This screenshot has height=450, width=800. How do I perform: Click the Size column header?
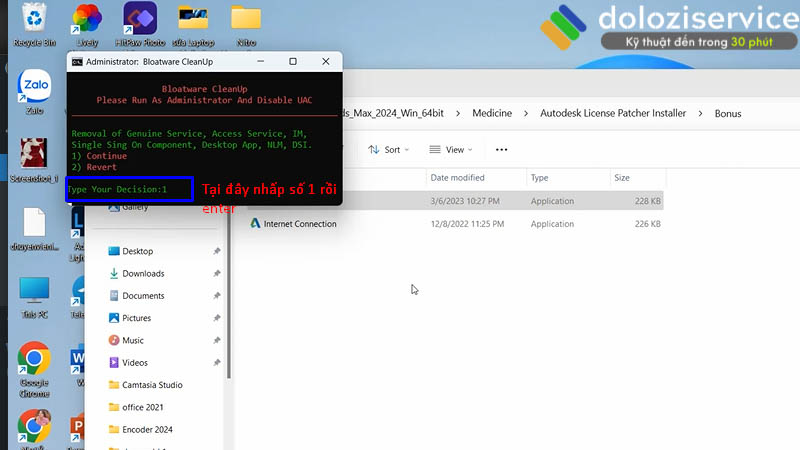tap(622, 177)
